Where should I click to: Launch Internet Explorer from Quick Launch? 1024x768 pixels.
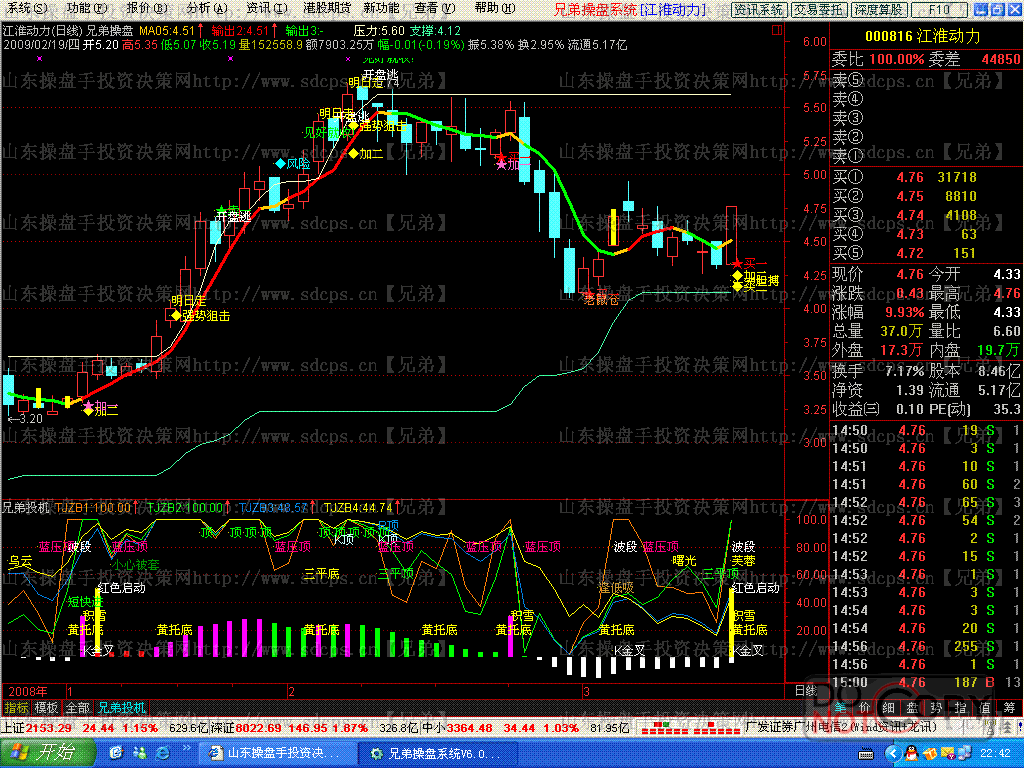163,754
